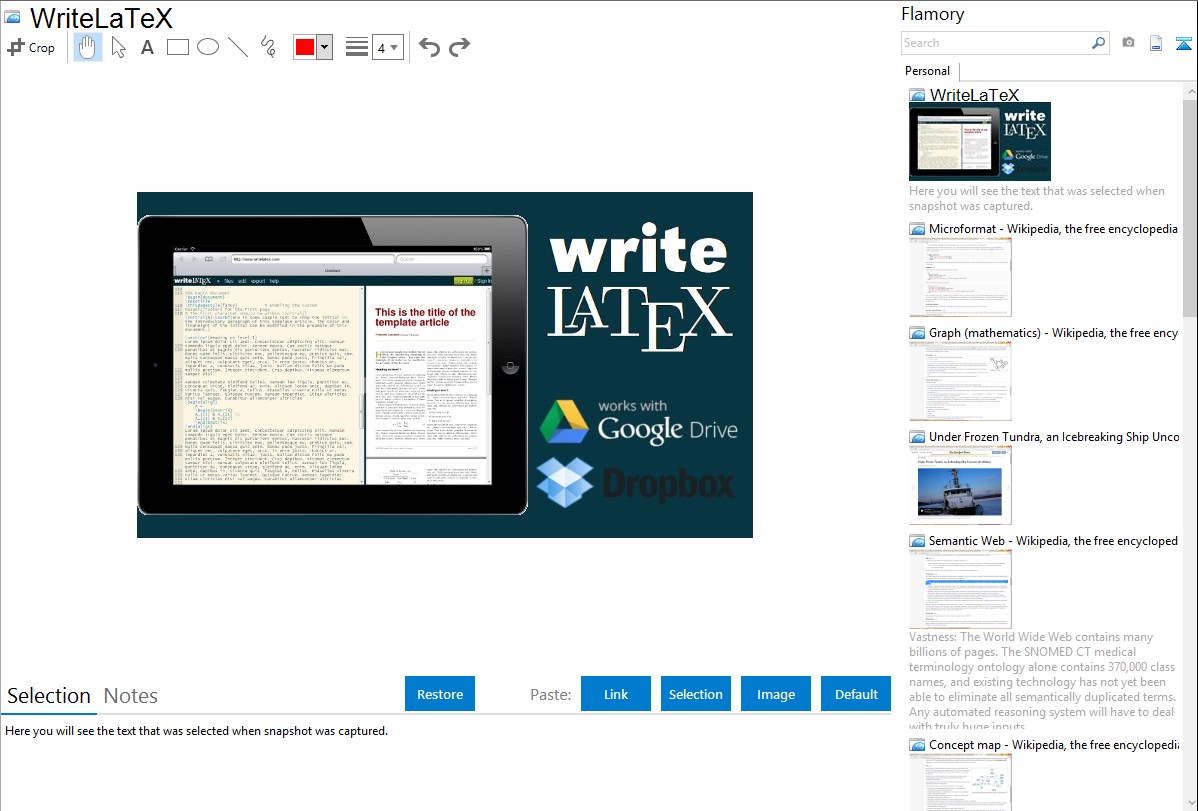The width and height of the screenshot is (1198, 811).
Task: Click the sidebar vertical scrollbar thumb
Action: click(x=1190, y=206)
